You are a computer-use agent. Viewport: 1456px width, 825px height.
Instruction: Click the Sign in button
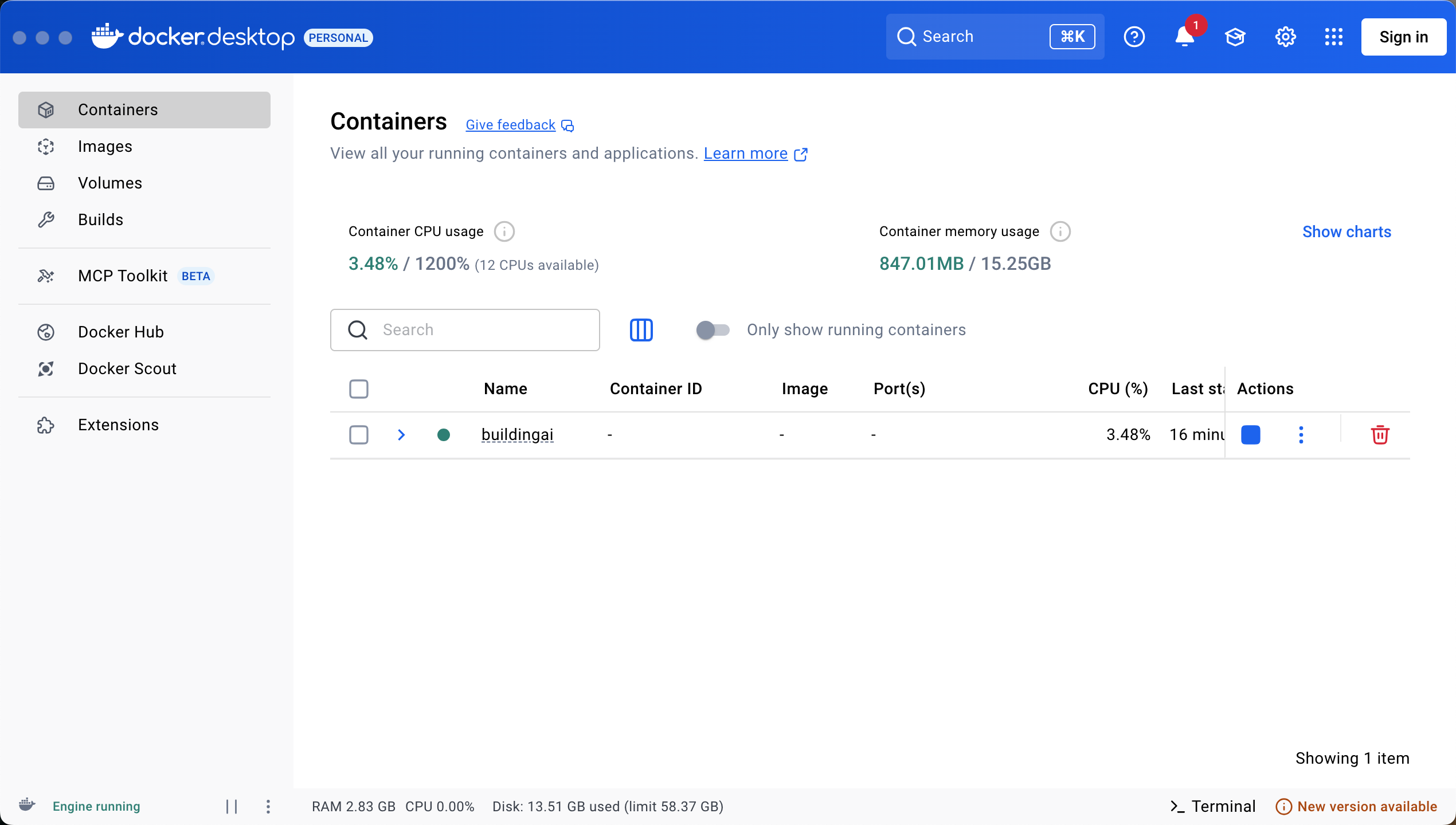tap(1403, 37)
